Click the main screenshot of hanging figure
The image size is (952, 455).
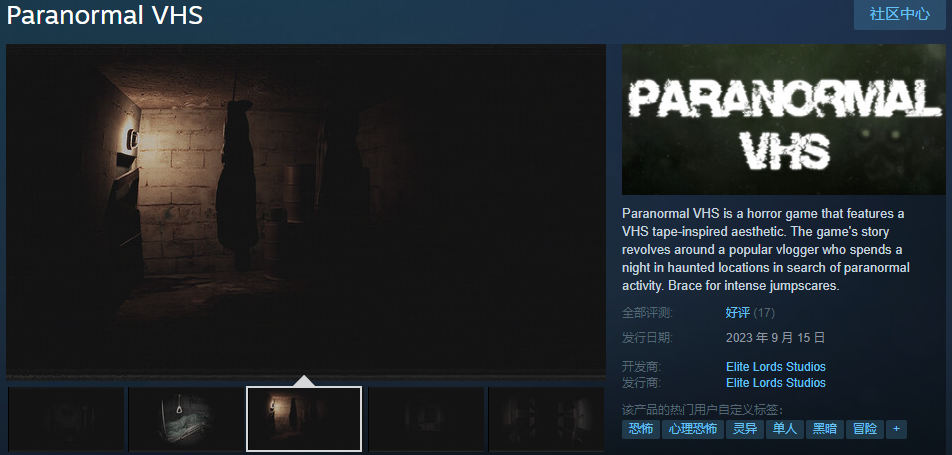[306, 212]
